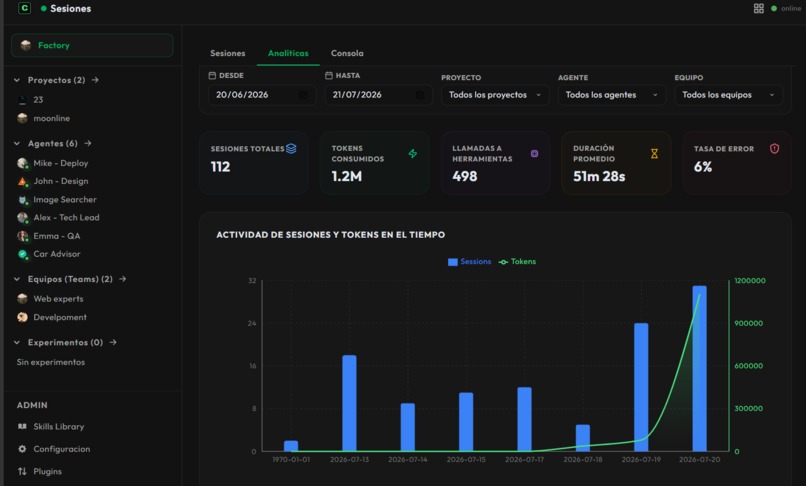This screenshot has width=806, height=486.
Task: Open the Develpoment team
Action: point(60,317)
